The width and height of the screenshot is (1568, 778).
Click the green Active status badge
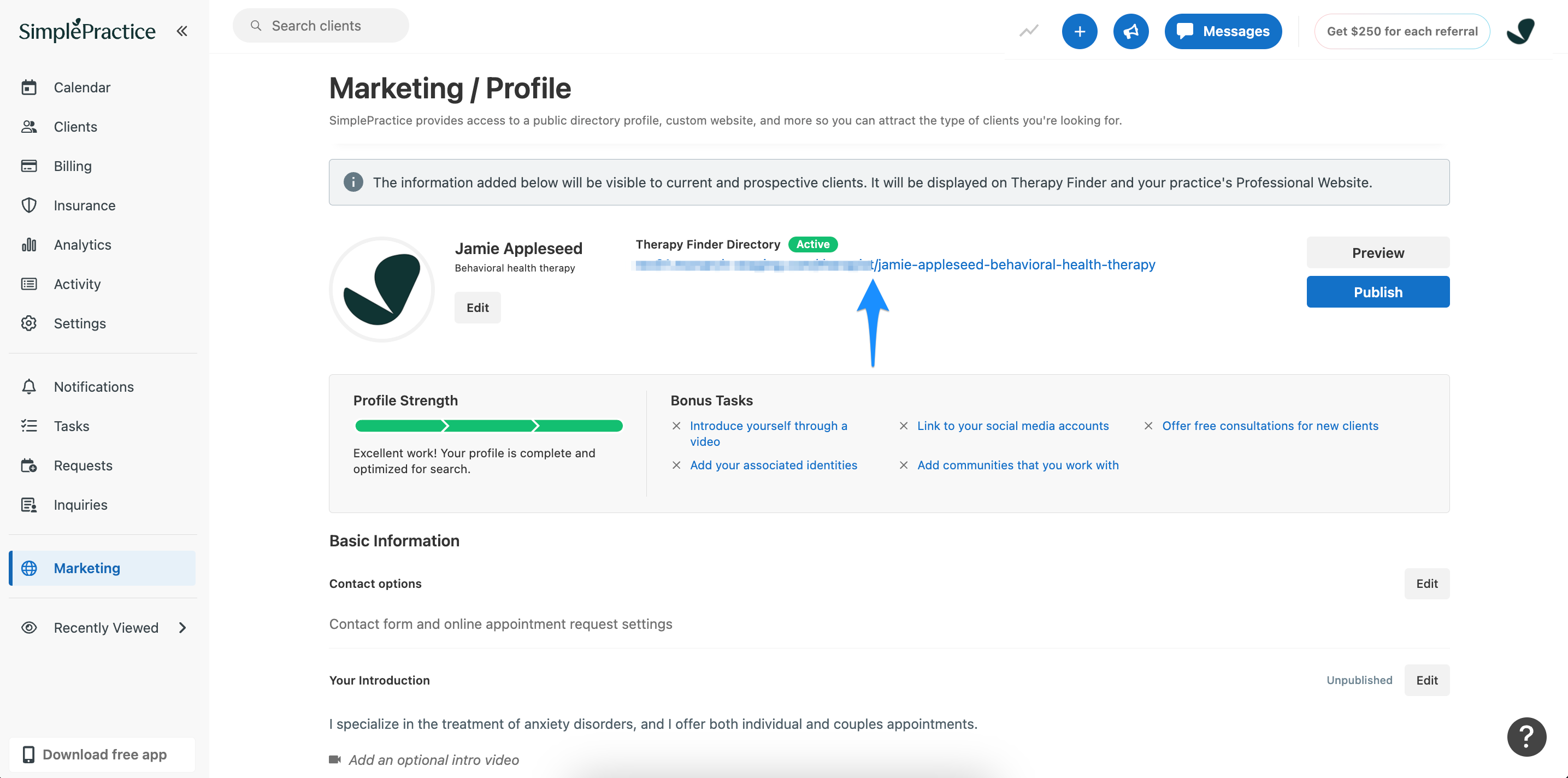coord(812,244)
